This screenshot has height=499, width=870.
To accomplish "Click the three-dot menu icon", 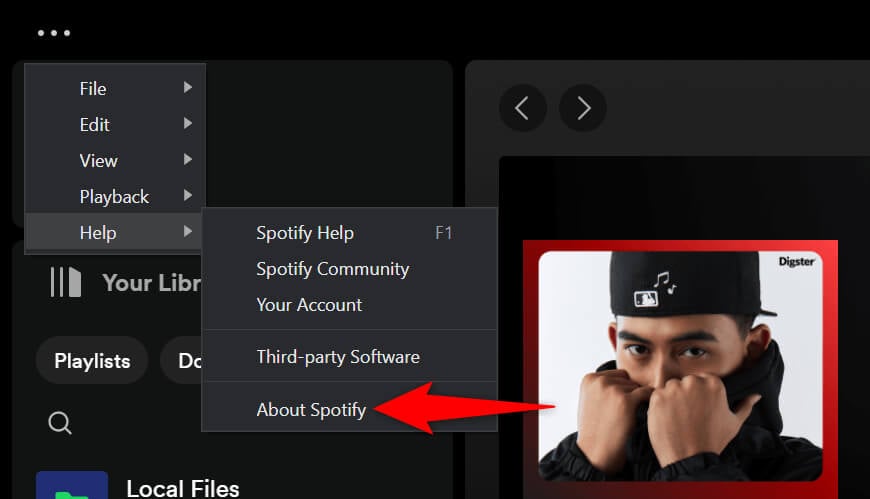I will pyautogui.click(x=54, y=33).
